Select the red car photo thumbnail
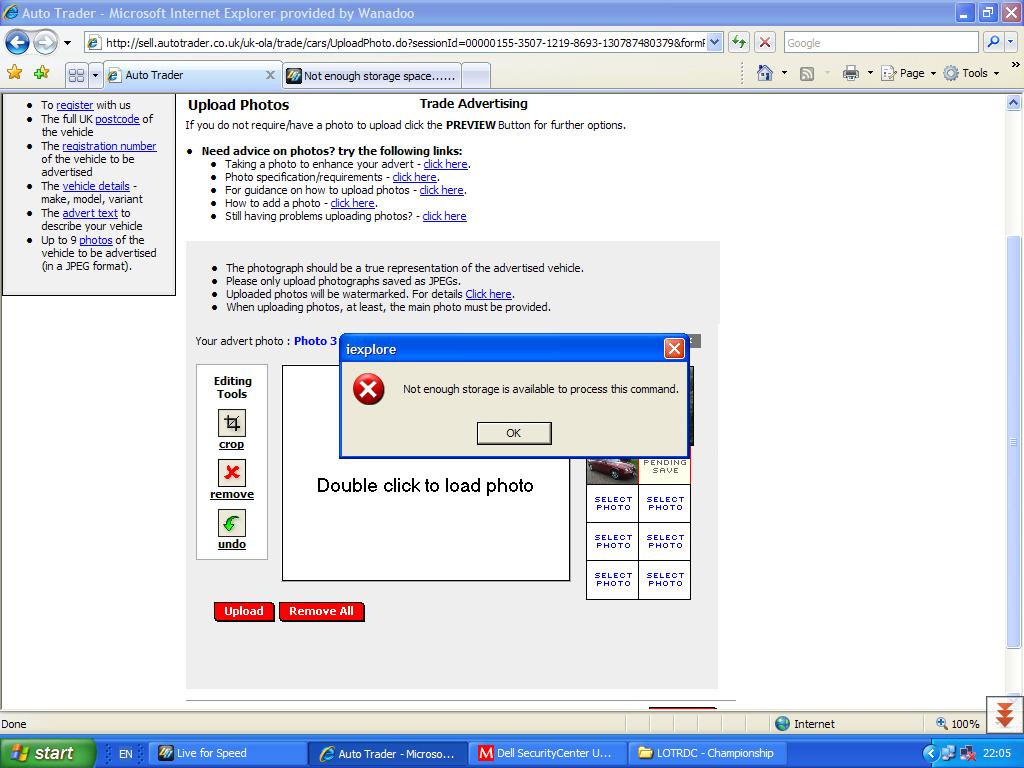 click(612, 470)
